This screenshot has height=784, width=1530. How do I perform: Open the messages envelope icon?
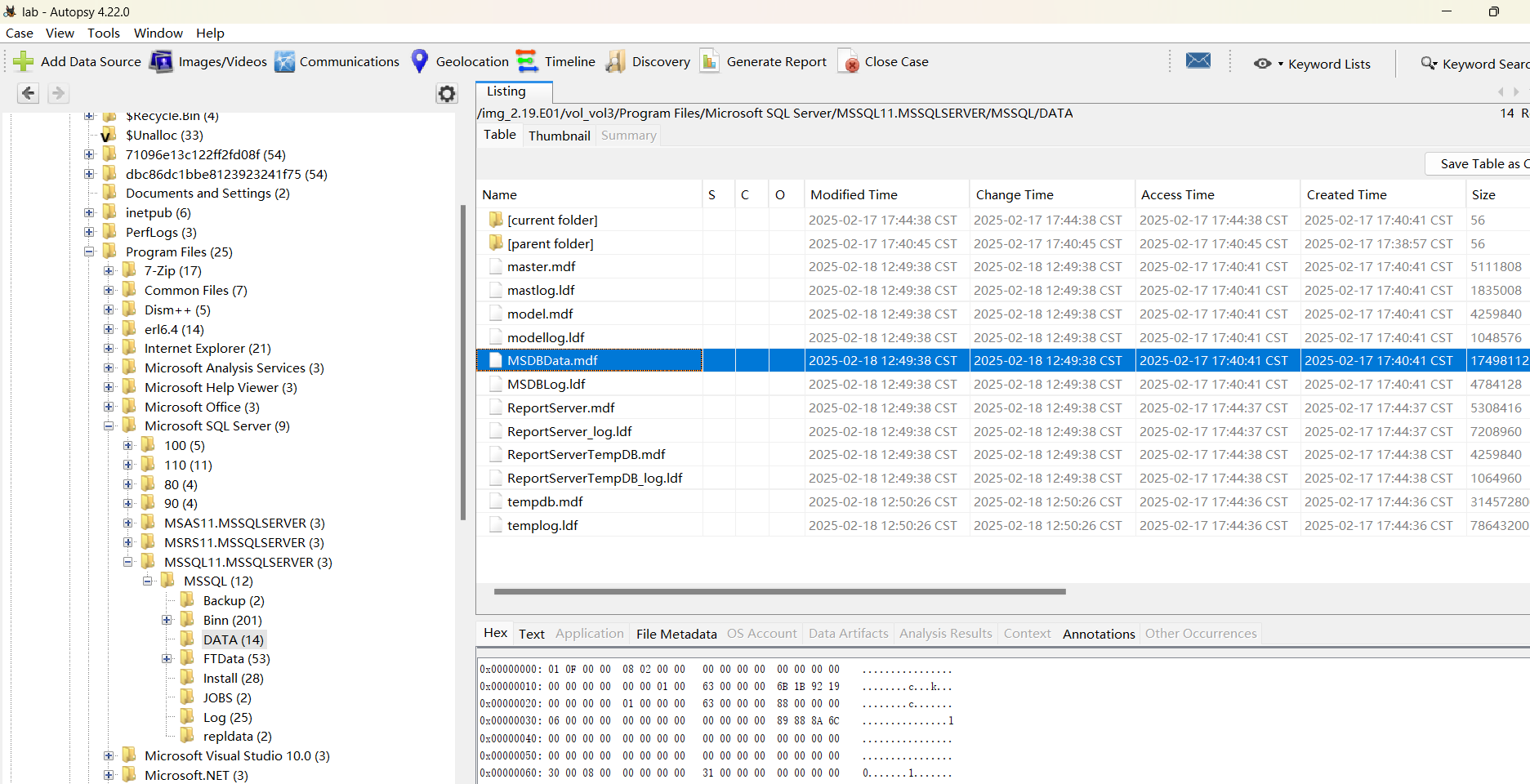pos(1198,60)
